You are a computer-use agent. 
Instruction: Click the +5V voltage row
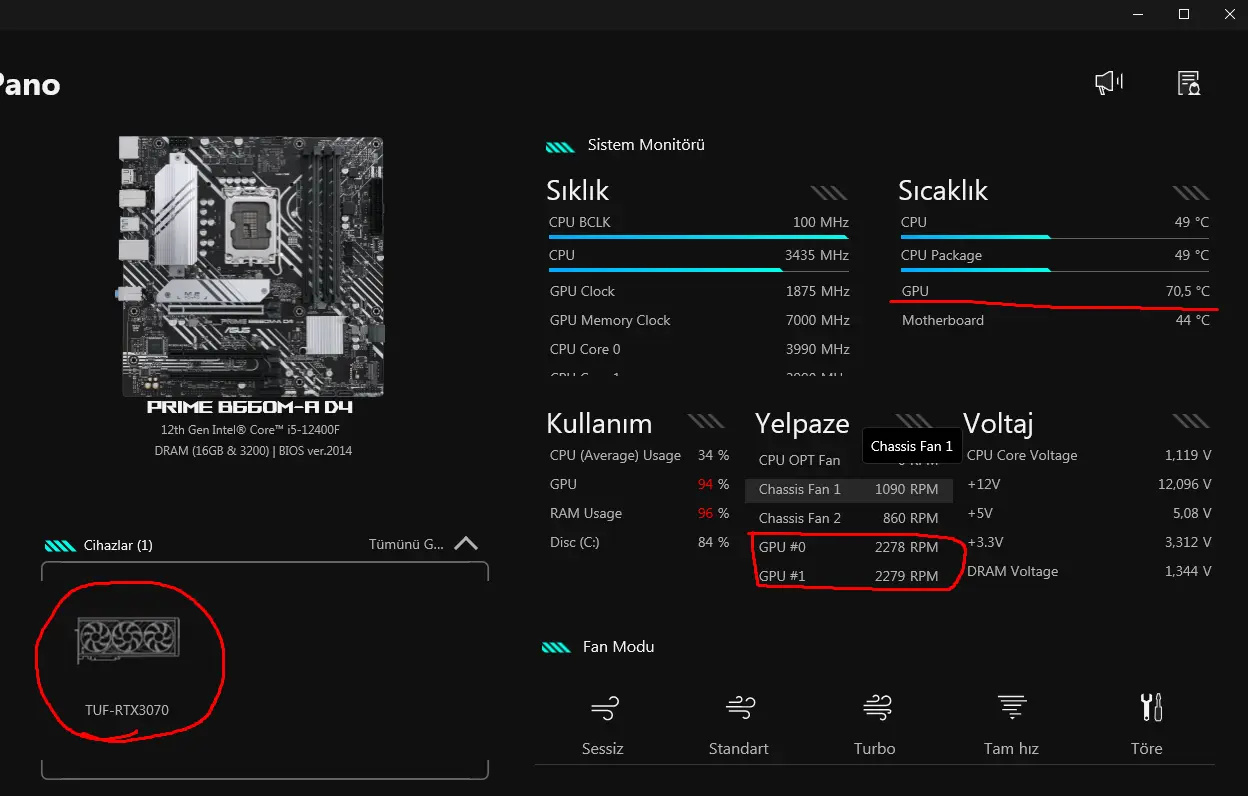(x=1089, y=514)
